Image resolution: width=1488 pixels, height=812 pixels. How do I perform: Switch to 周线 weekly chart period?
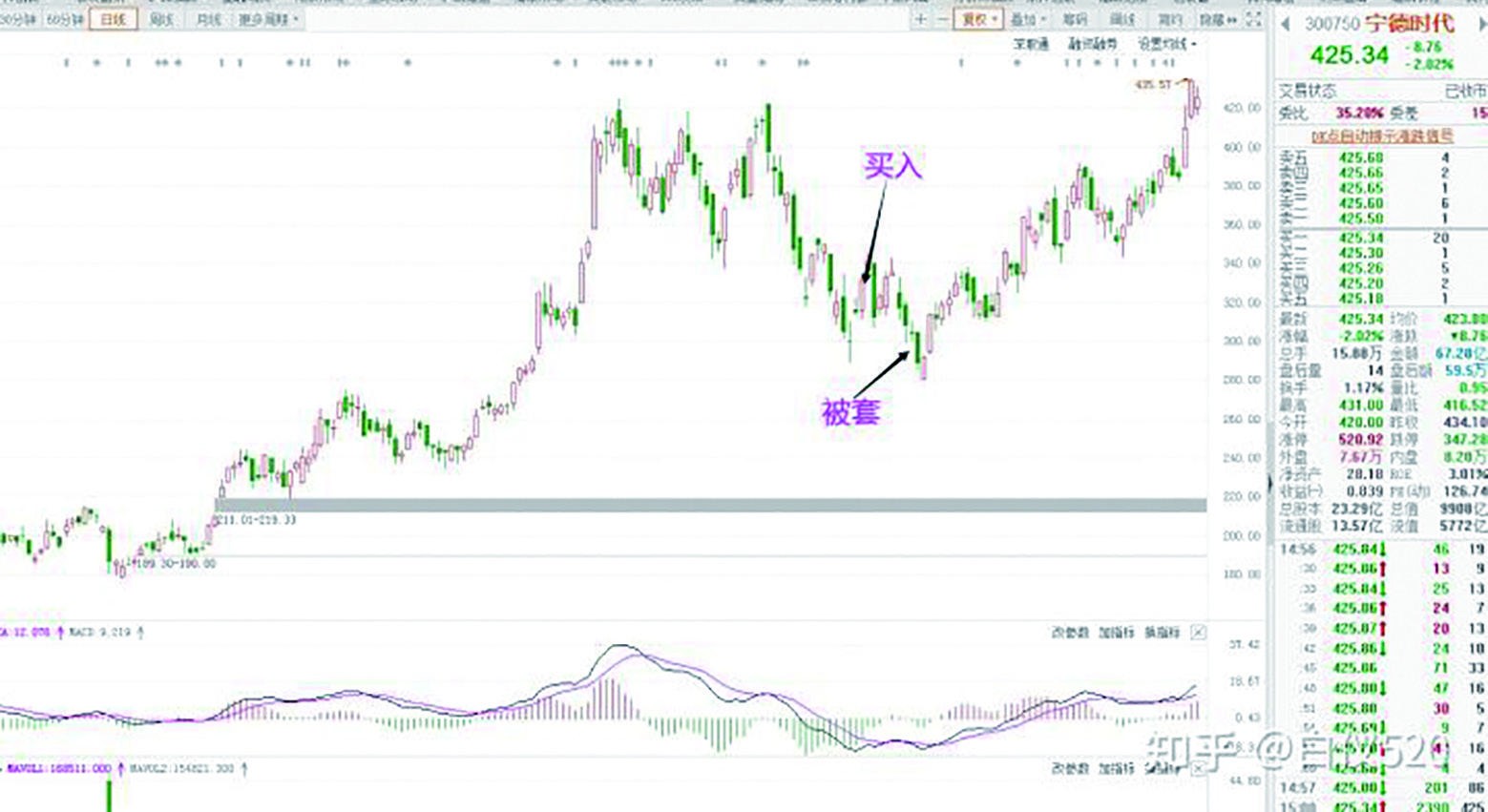point(161,19)
